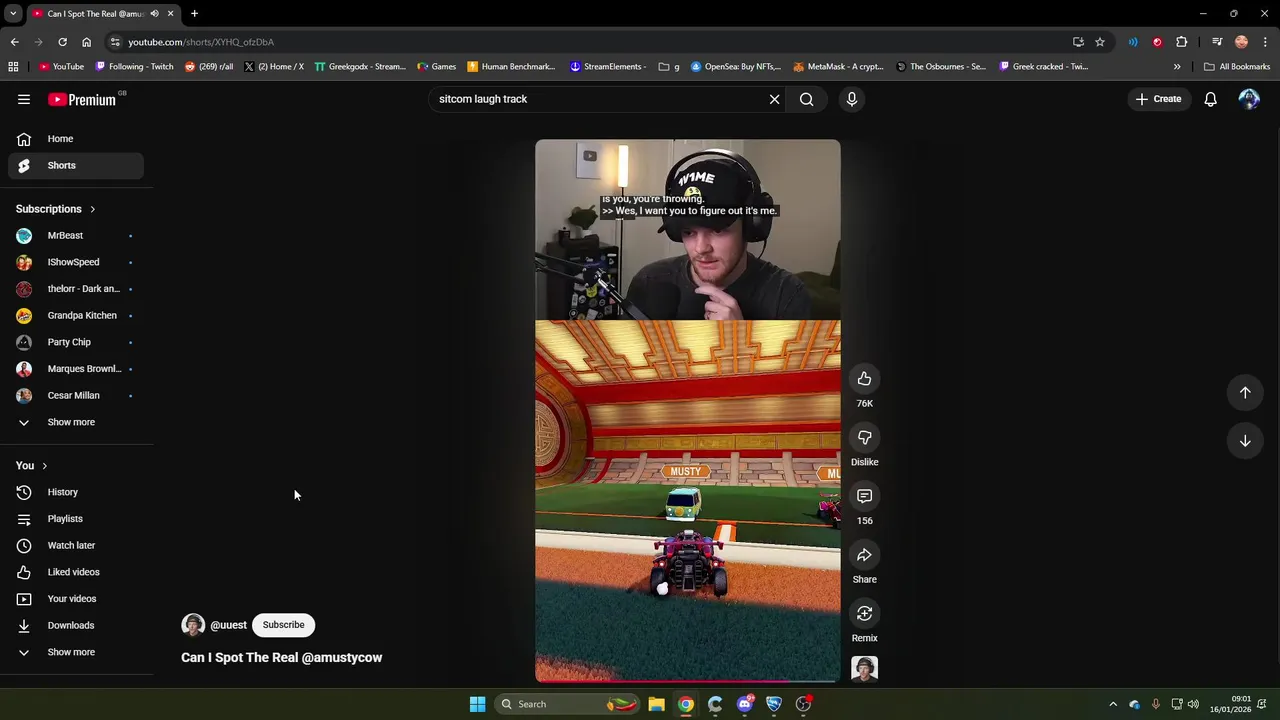Open the Human Benchmark bookmark

tap(511, 67)
